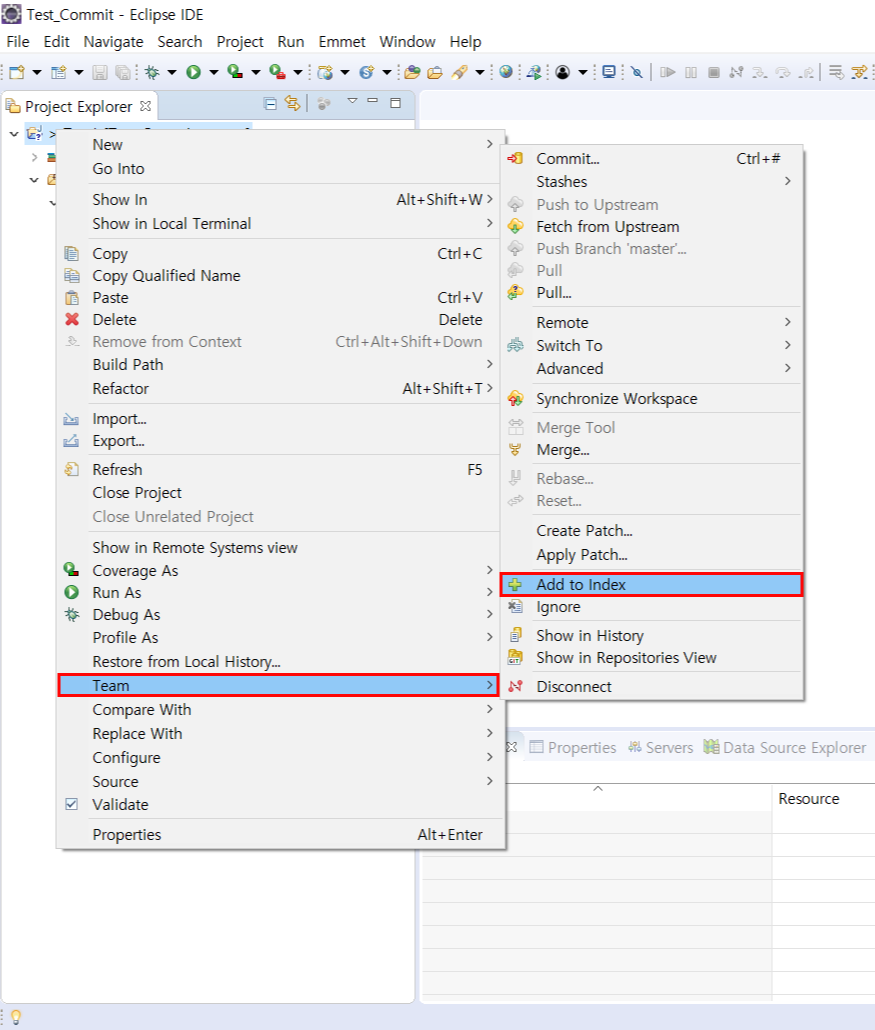This screenshot has height=1030, width=875.
Task: Click the Show in History icon
Action: click(x=516, y=635)
